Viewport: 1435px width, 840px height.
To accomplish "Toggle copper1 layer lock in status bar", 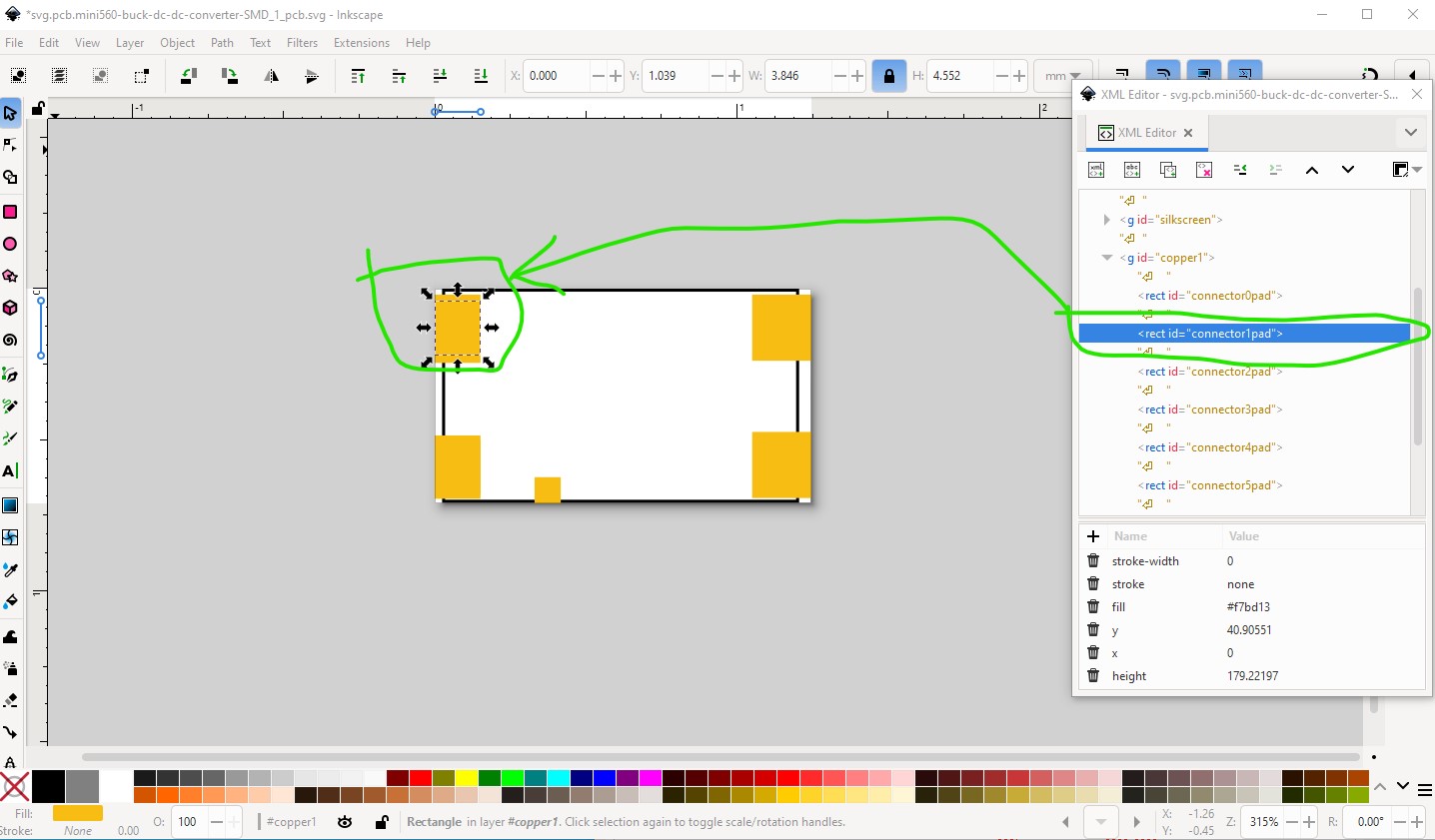I will tap(382, 822).
